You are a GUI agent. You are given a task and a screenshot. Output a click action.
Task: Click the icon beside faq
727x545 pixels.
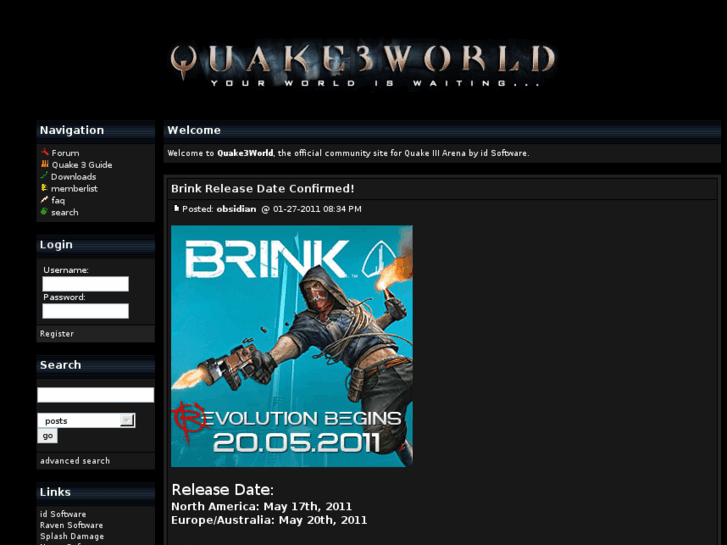point(44,200)
